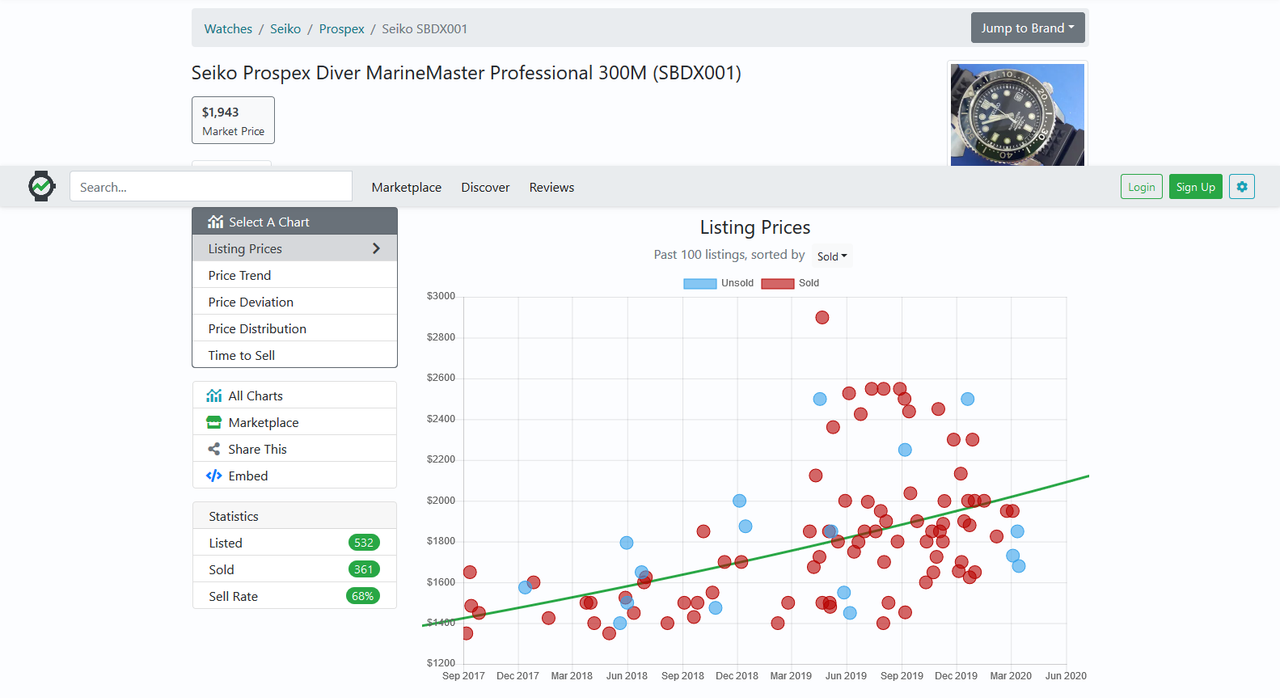Open All Charts link

coord(294,396)
